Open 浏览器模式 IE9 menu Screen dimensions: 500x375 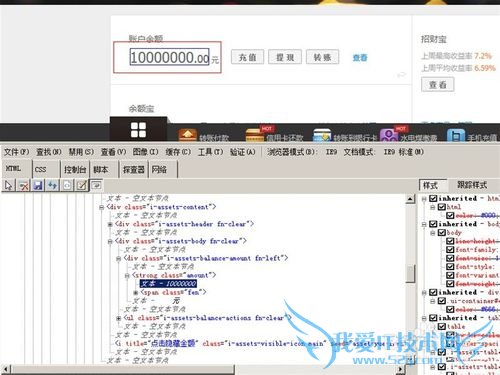tap(302, 152)
